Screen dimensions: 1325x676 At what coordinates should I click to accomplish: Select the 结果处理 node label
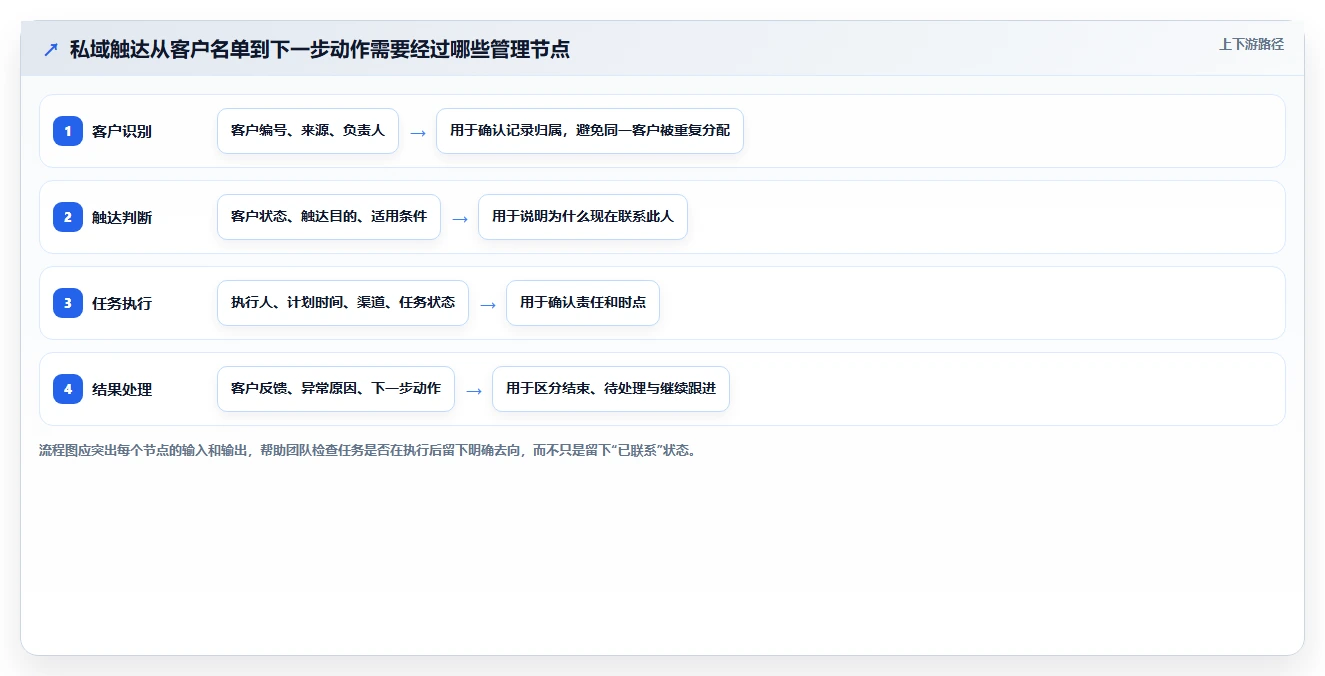(x=122, y=389)
